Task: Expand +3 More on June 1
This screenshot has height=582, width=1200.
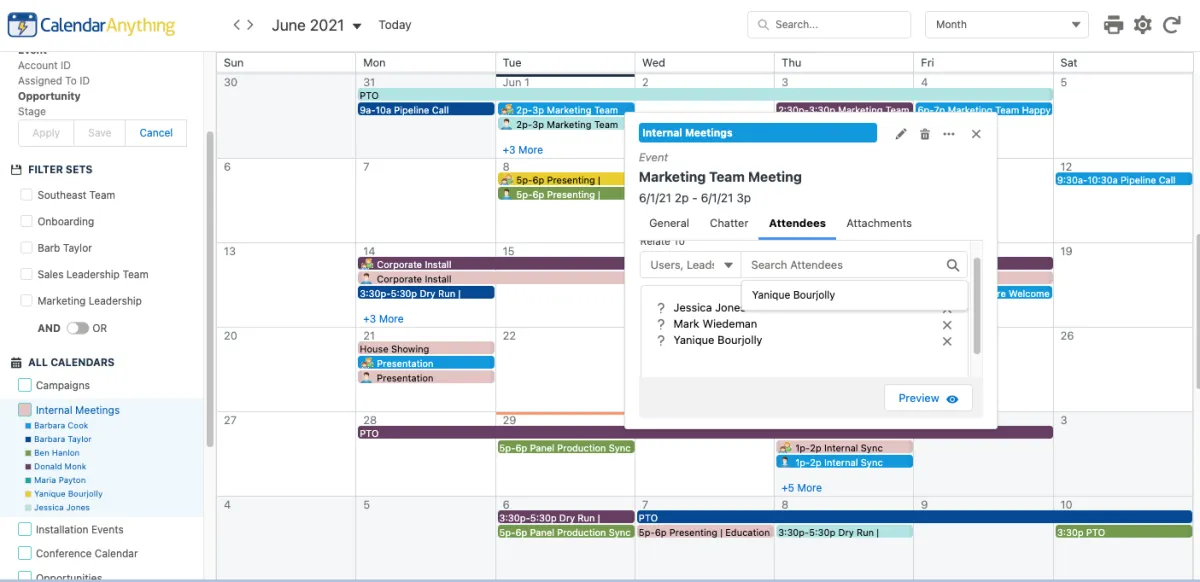Action: click(x=522, y=150)
